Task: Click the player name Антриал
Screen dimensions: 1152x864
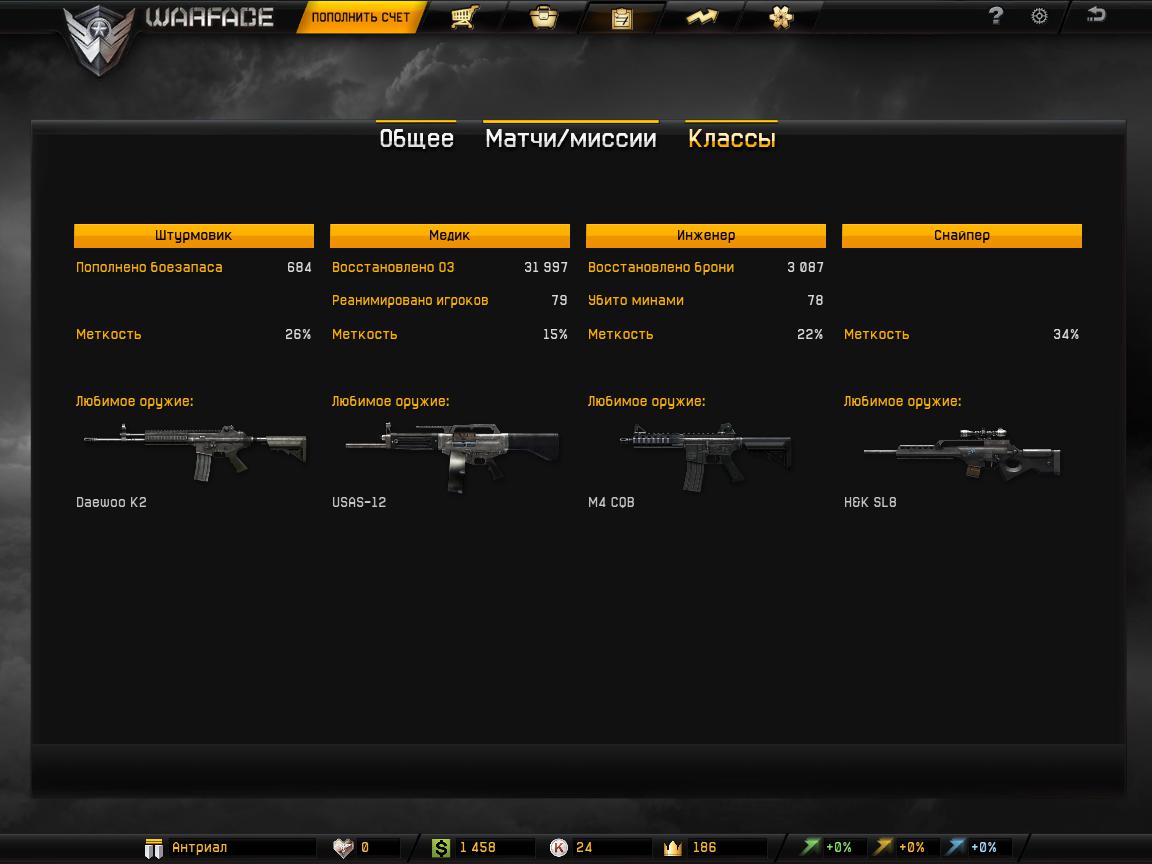Action: point(199,848)
